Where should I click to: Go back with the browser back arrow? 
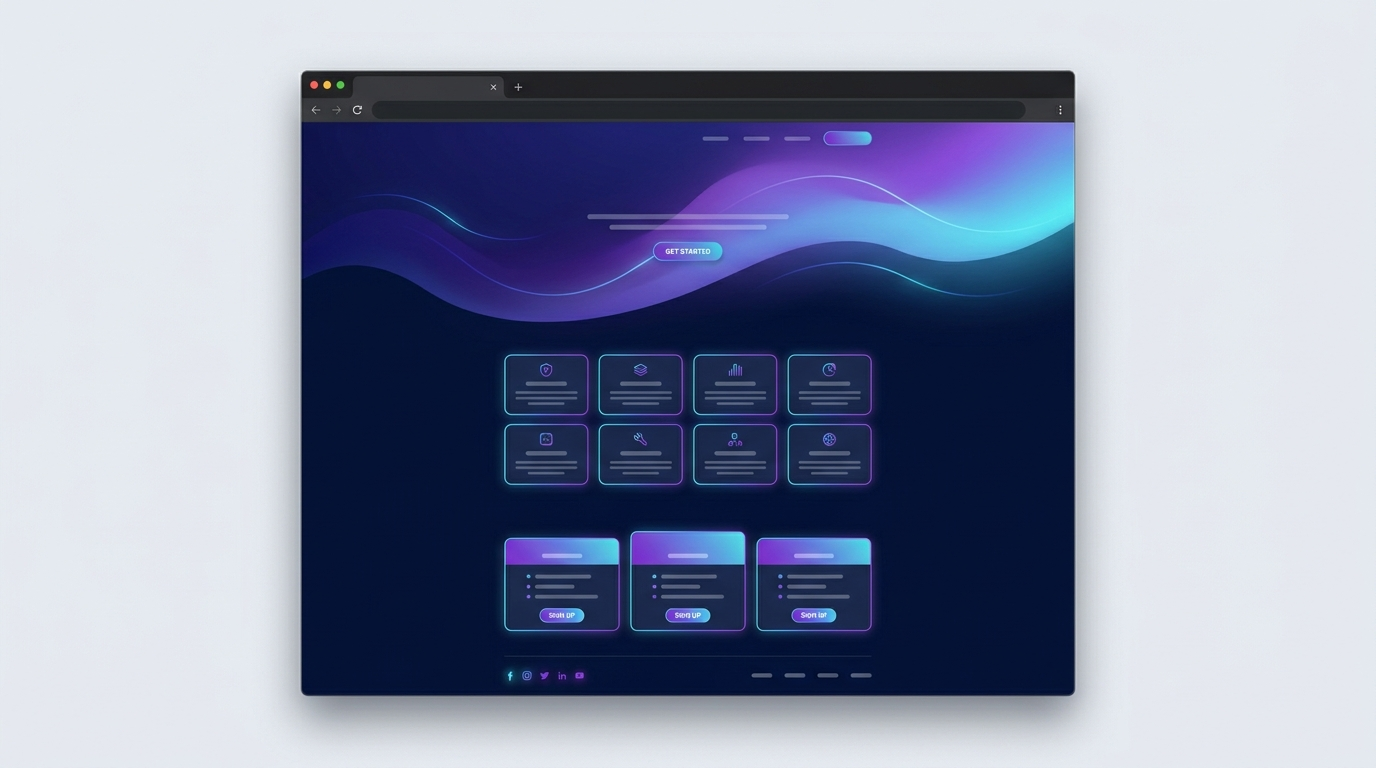tap(316, 110)
